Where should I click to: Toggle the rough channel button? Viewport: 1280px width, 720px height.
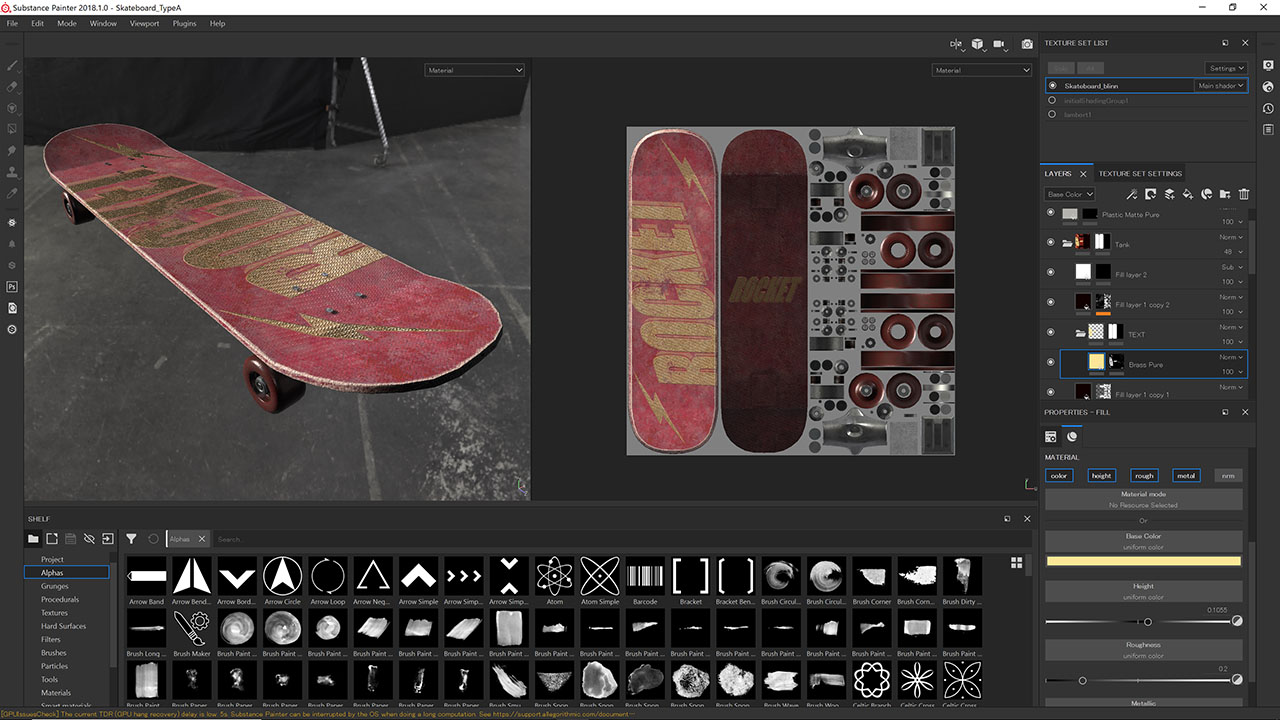click(x=1144, y=475)
